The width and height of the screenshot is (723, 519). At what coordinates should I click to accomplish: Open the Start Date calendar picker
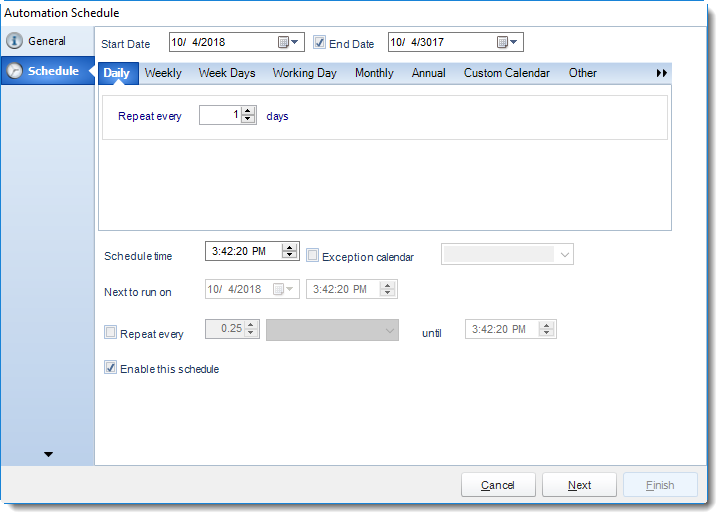coord(289,42)
